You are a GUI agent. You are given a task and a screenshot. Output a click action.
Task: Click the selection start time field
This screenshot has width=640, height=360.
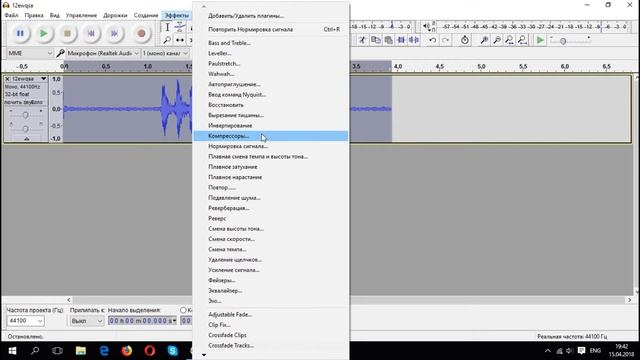(x=142, y=321)
